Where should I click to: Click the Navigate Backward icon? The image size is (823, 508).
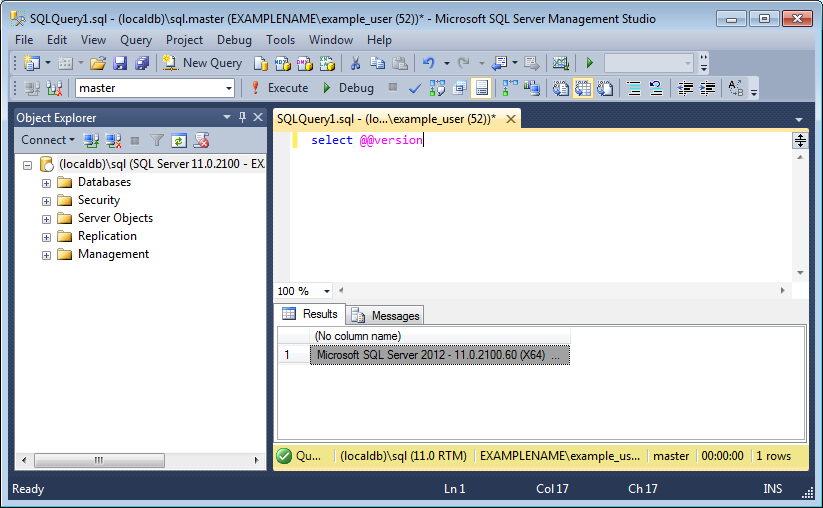point(499,64)
